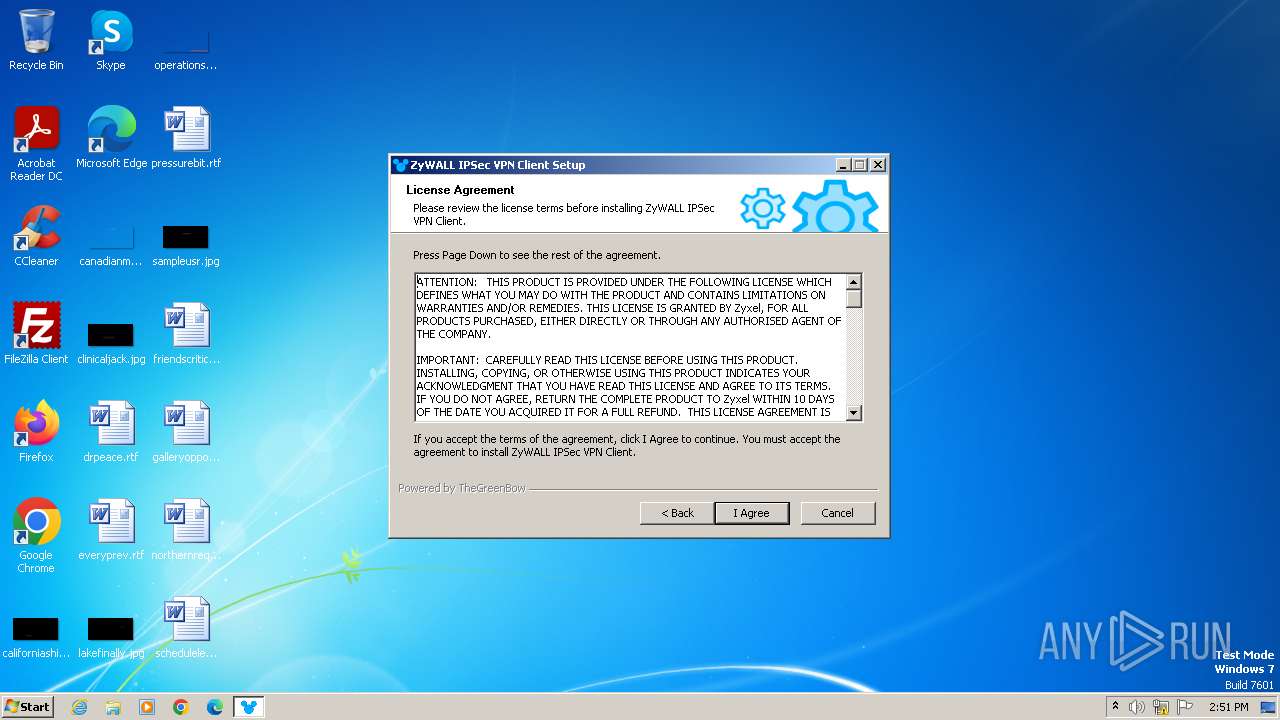
Task: Launch Firefox desktop shortcut
Action: point(36,432)
